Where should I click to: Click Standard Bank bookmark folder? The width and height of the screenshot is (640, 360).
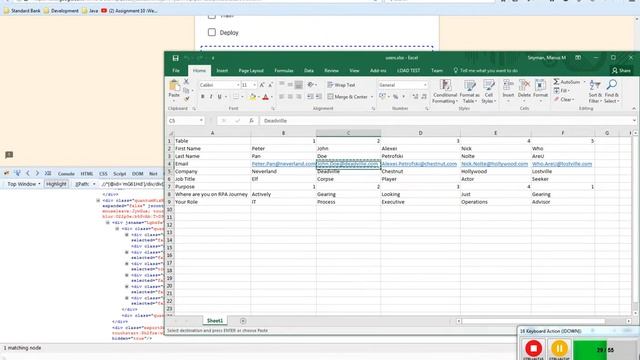(22, 11)
